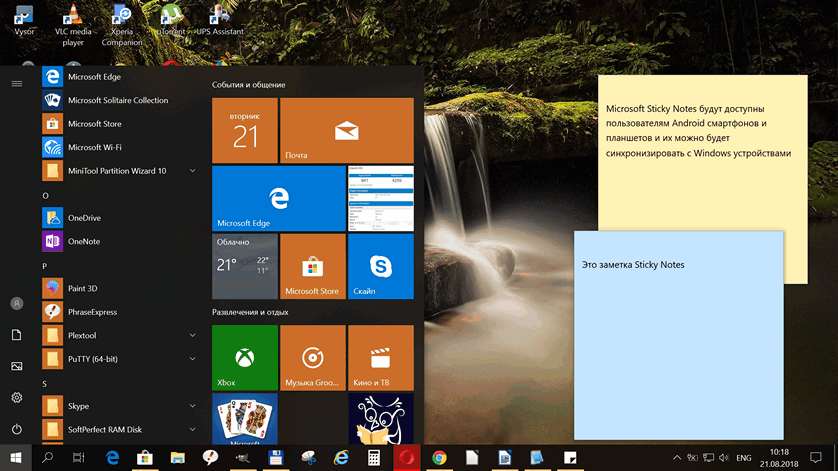The width and height of the screenshot is (838, 471).
Task: Open the Кино и ТВ tile
Action: coord(381,358)
